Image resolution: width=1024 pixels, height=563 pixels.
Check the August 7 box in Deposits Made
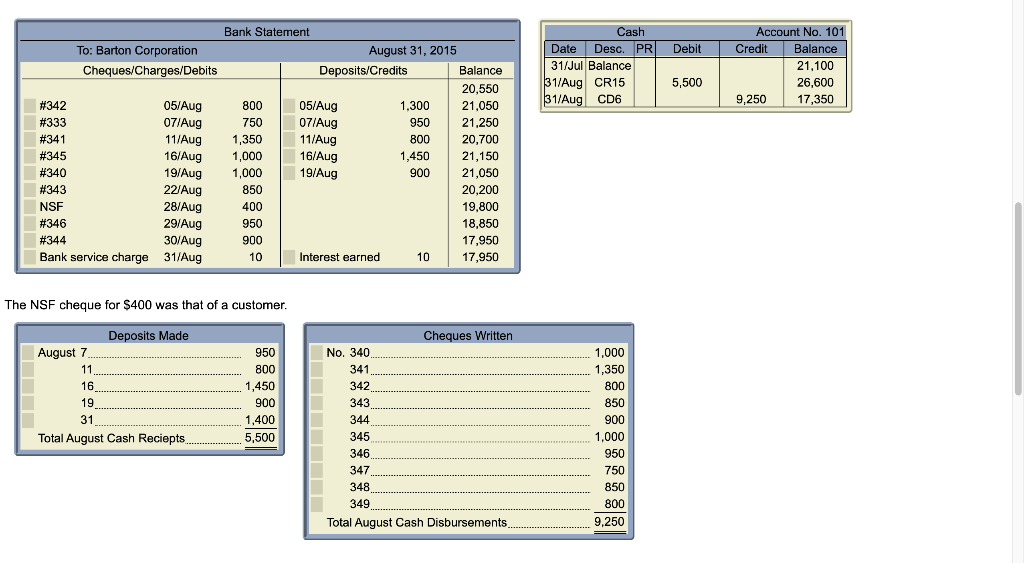coord(27,353)
